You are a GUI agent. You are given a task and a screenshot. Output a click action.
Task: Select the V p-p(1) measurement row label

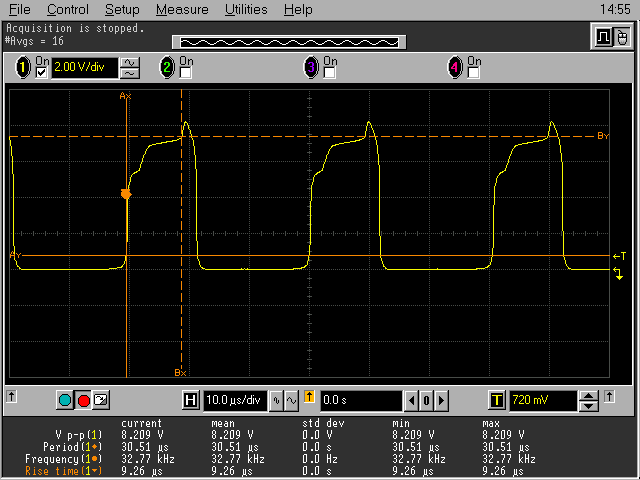coord(79,435)
